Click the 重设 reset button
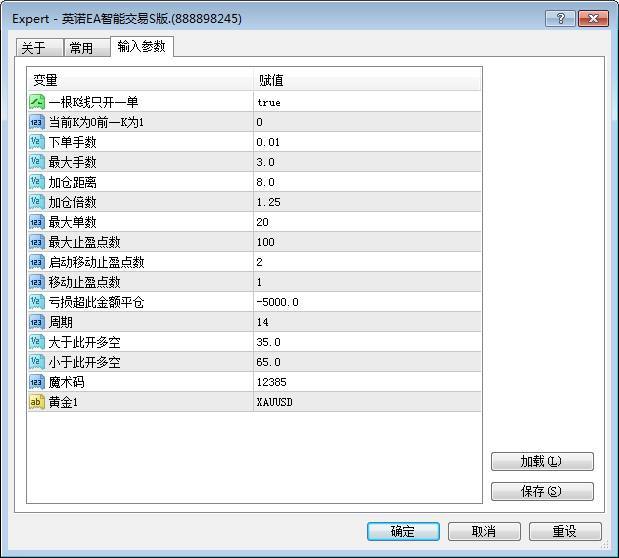 tap(565, 531)
